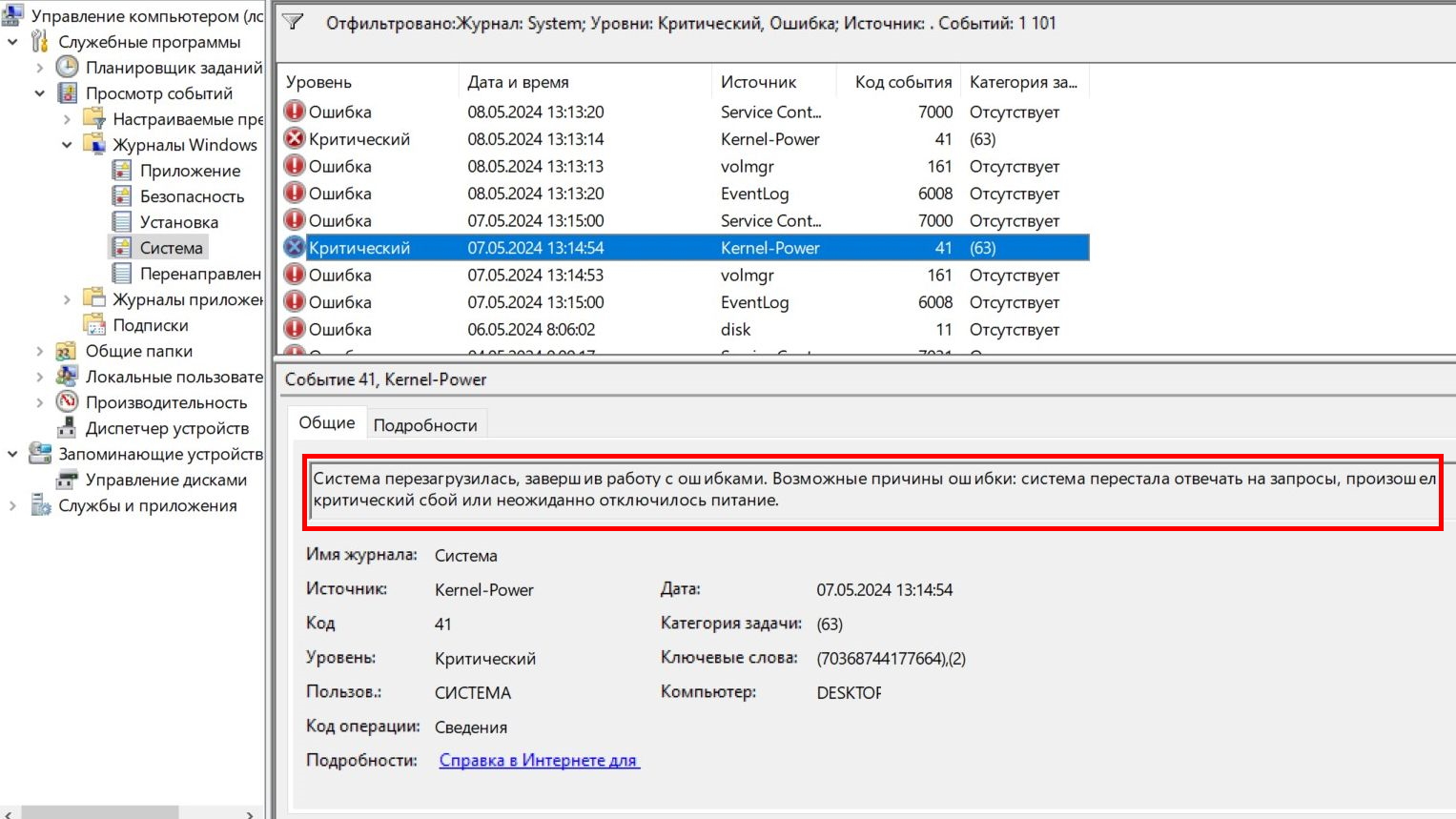Viewport: 1456px width, 819px height.
Task: Click left arrow of tree scrollbar
Action: pos(10,813)
